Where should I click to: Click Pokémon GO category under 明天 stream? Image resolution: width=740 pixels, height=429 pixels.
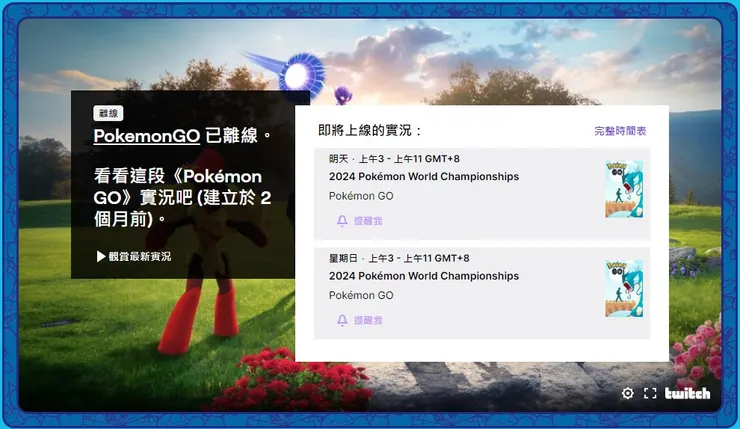click(x=361, y=196)
